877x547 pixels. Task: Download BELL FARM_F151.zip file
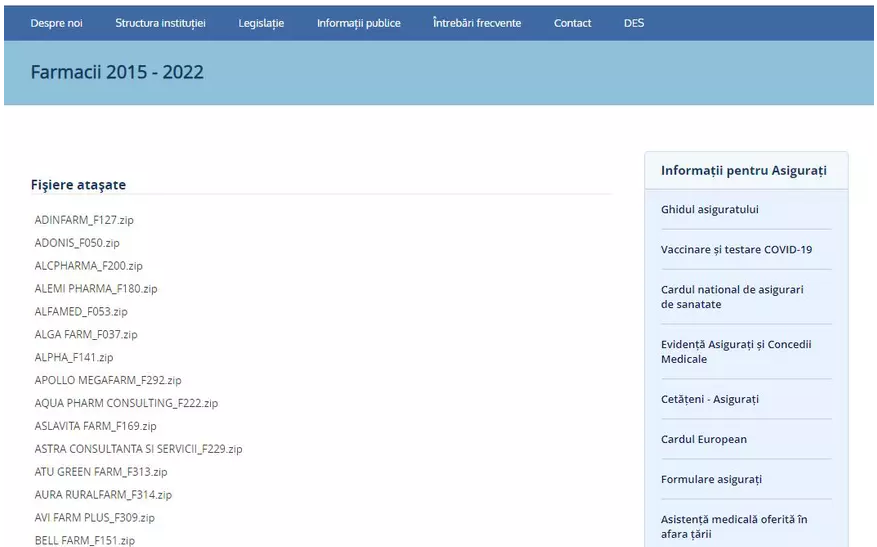click(84, 540)
